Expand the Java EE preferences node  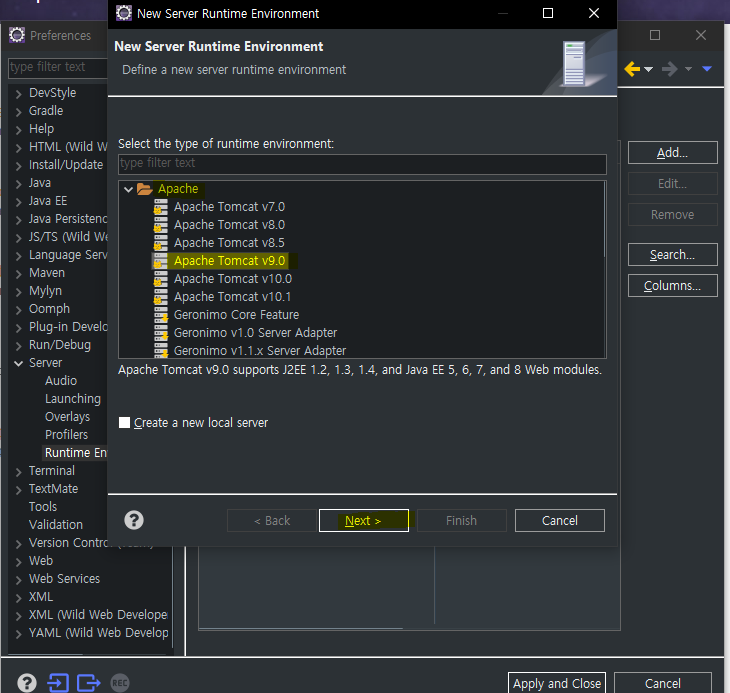click(19, 202)
